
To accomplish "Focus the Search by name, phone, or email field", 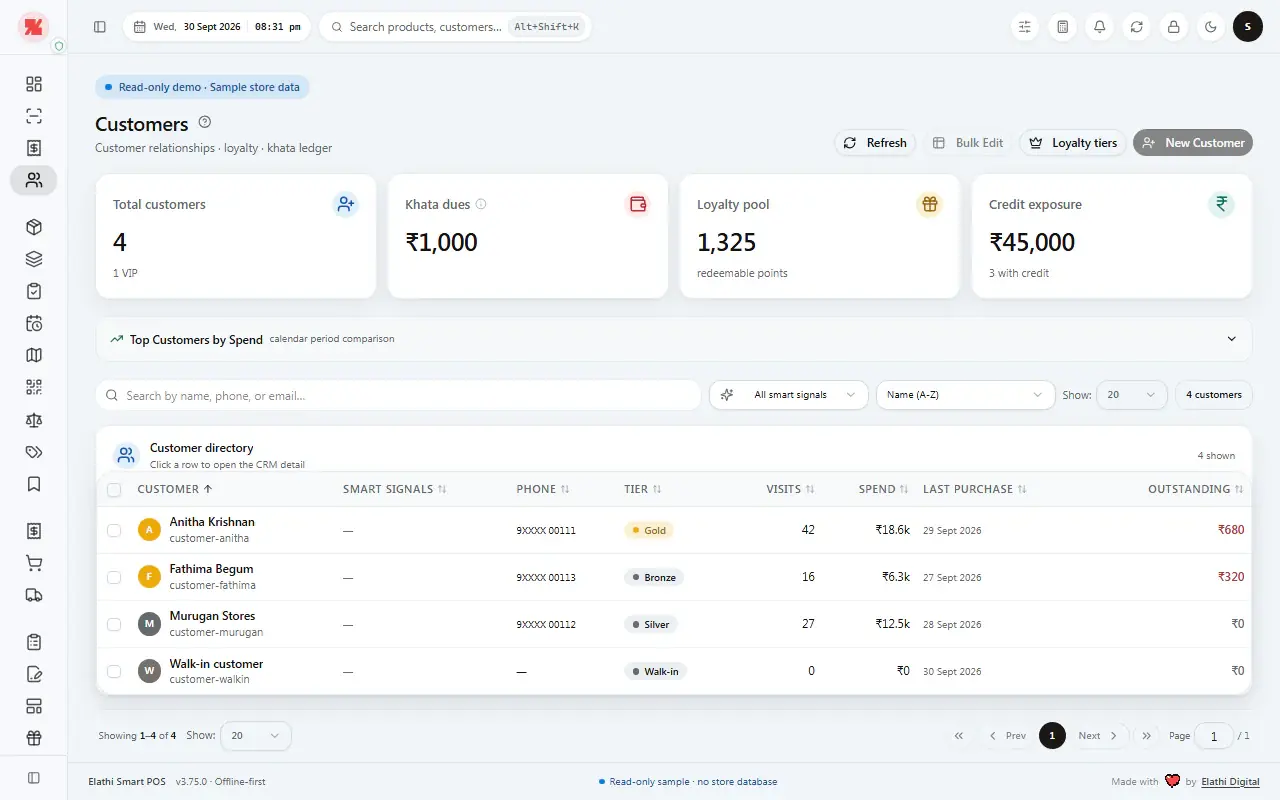I will pos(398,395).
